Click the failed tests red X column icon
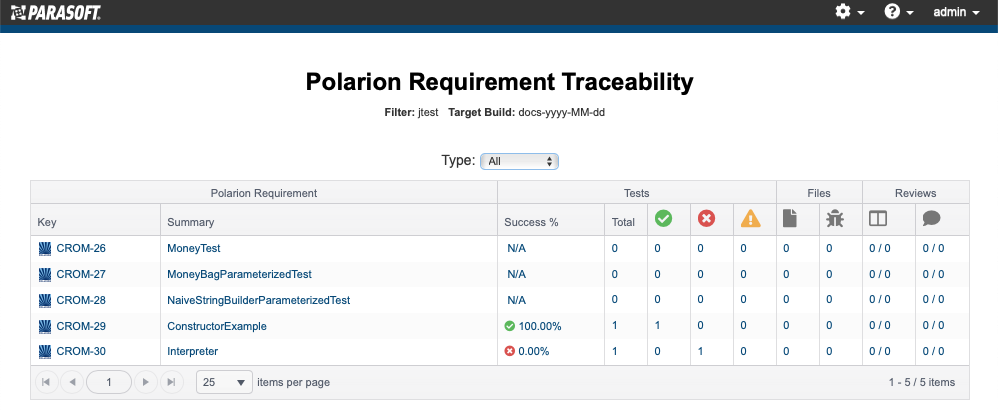Viewport: 998px width, 410px height. coord(706,219)
